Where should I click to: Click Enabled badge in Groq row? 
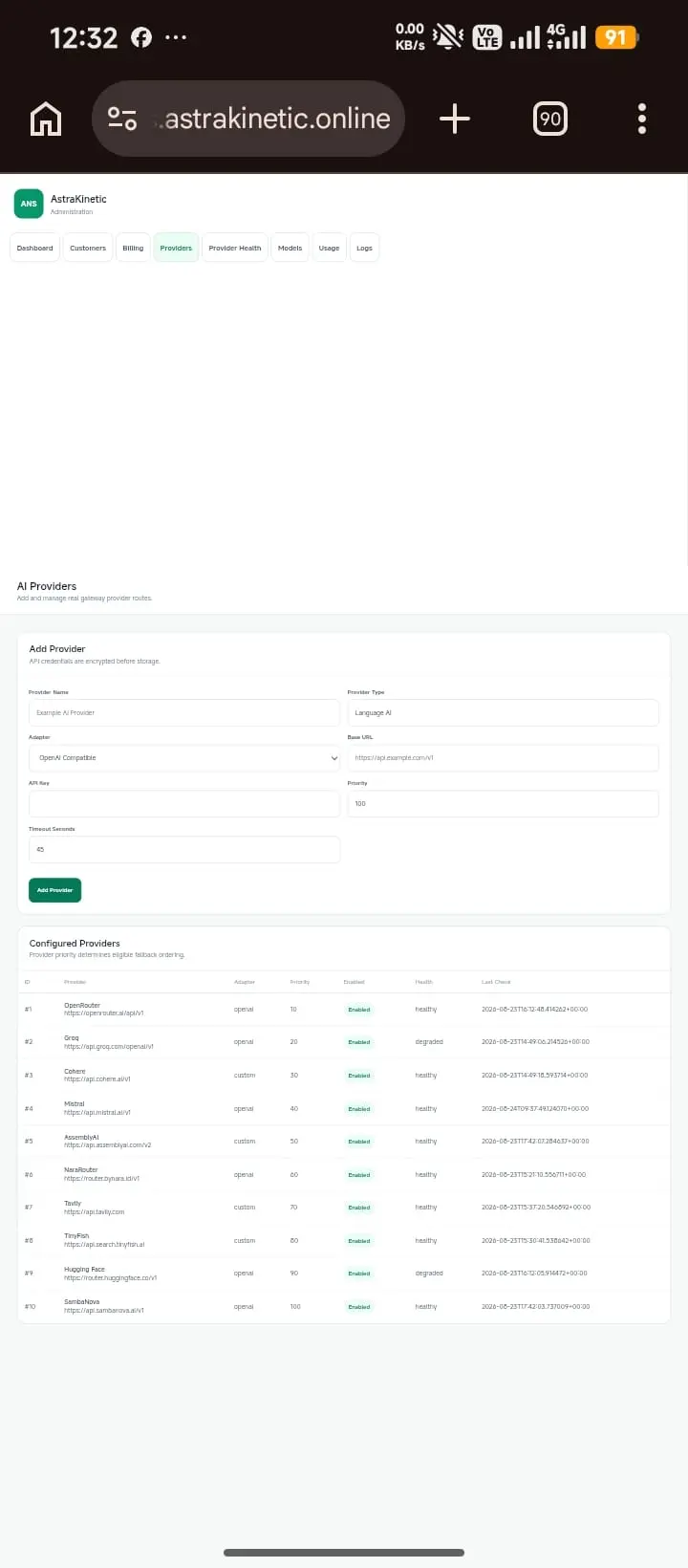point(359,1042)
